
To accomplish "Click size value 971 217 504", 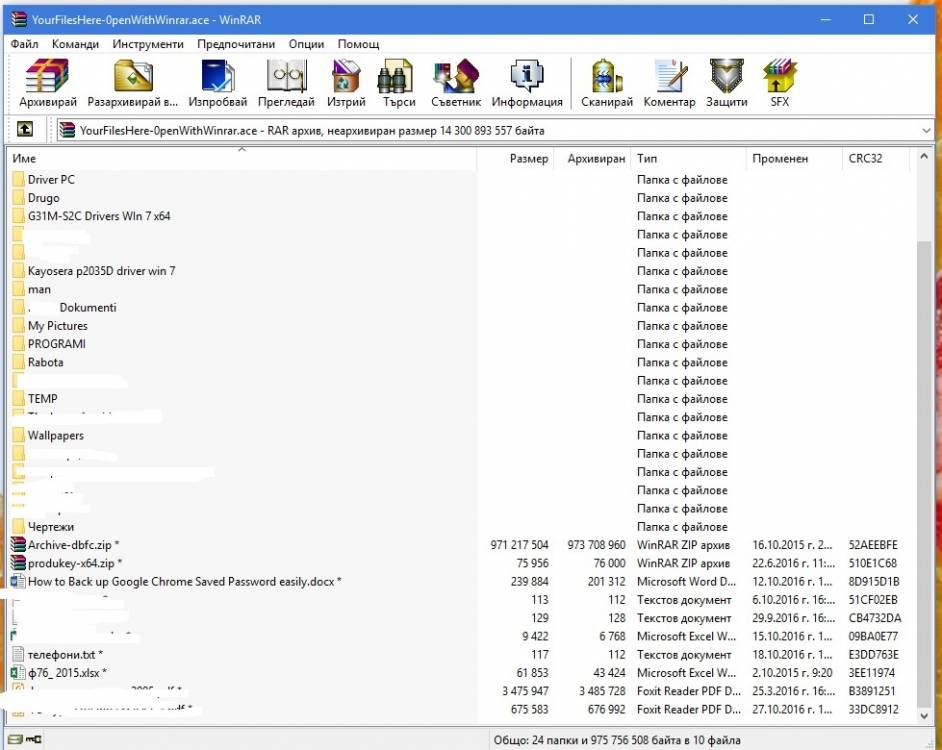I will pos(519,544).
